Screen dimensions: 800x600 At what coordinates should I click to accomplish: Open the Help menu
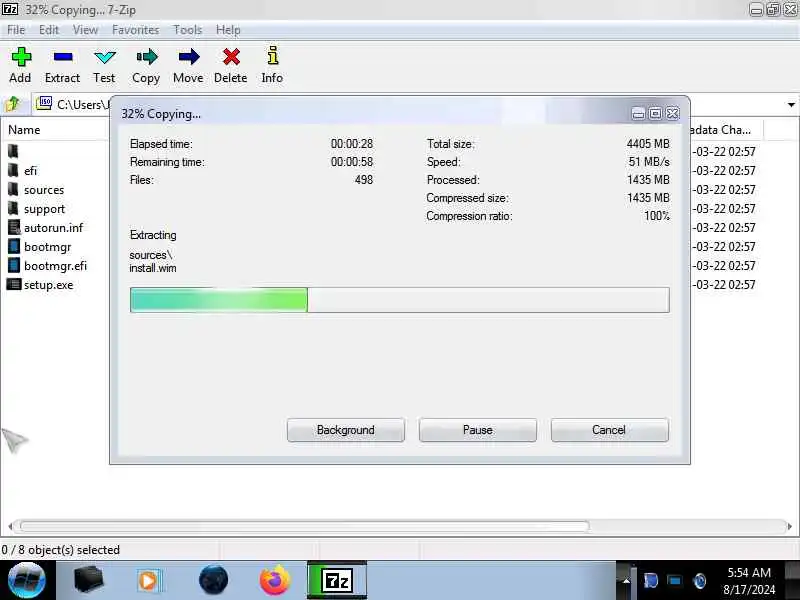point(228,30)
